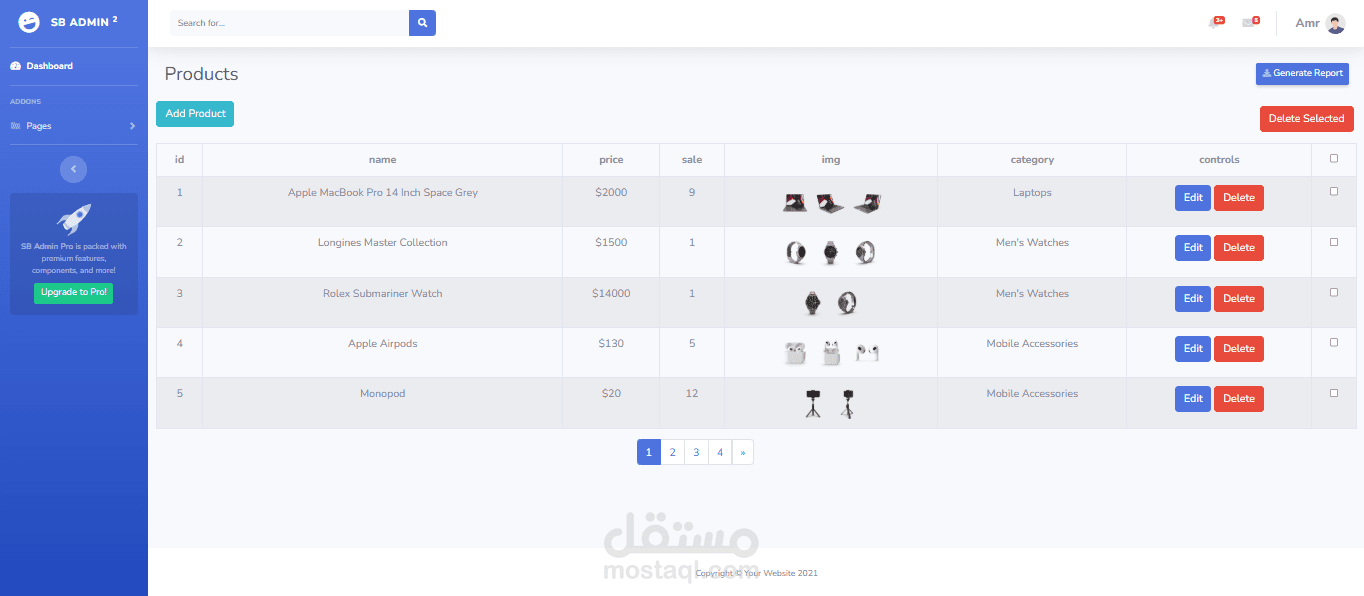Click the 'sale' column header
The width and height of the screenshot is (1364, 596).
coord(692,160)
